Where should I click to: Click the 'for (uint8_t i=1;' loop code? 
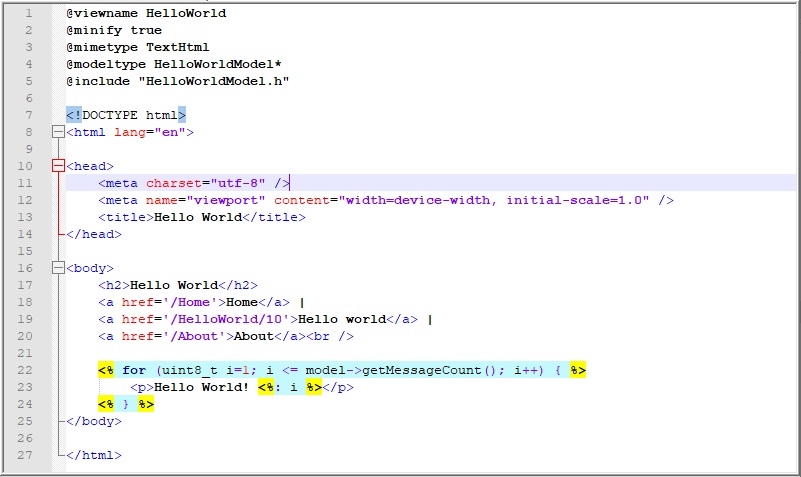click(190, 370)
